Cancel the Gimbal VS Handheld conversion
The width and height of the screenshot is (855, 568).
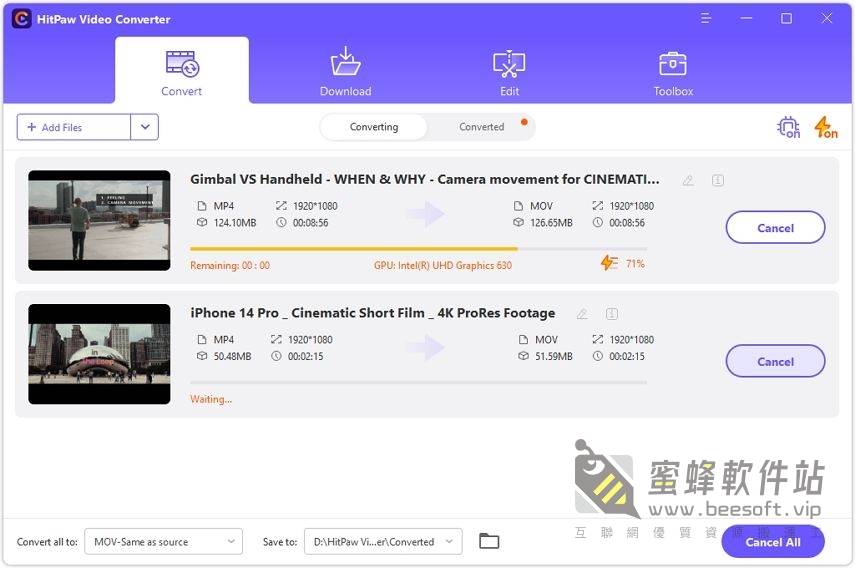pos(775,228)
